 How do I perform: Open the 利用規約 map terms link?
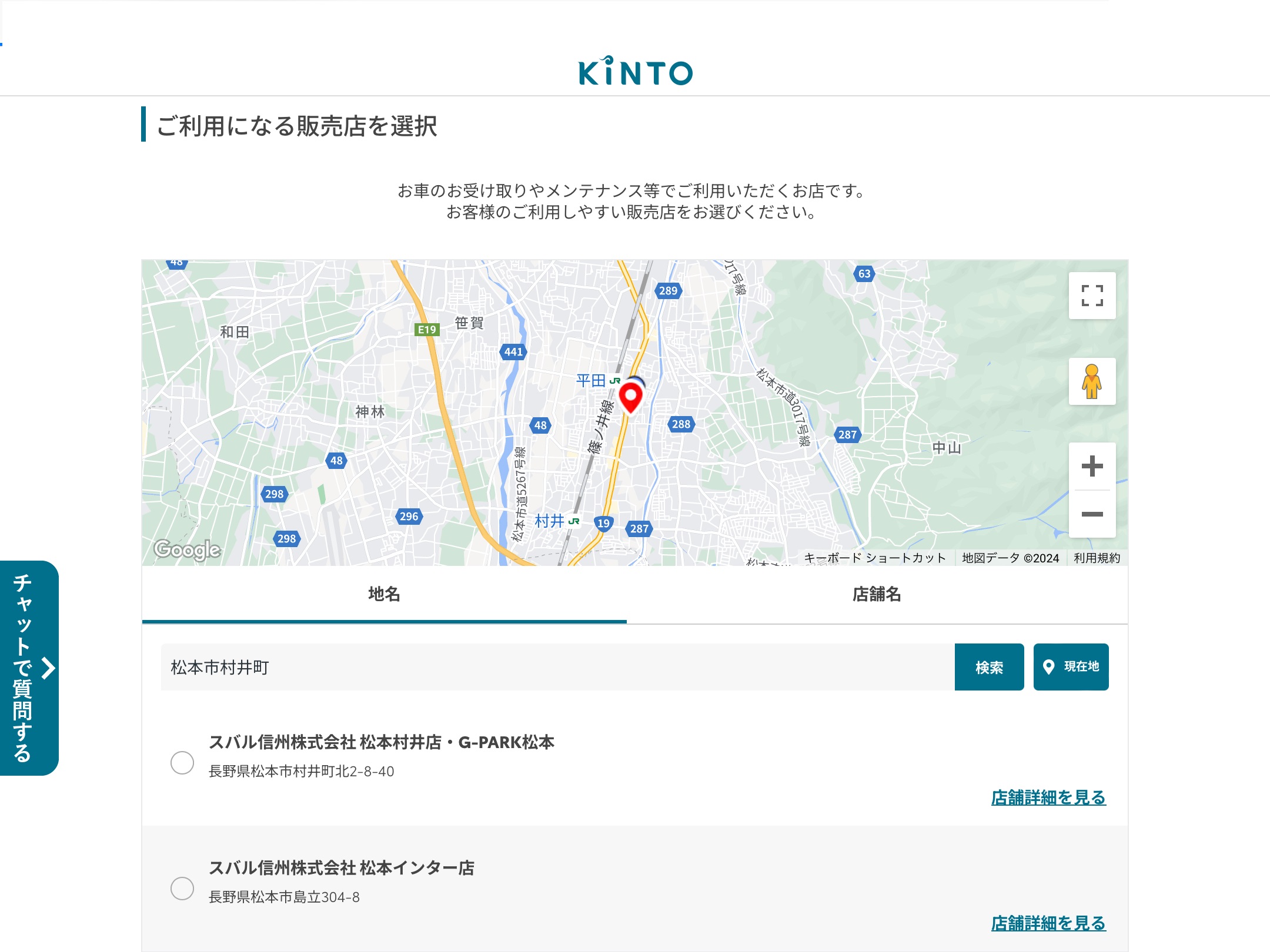click(x=1097, y=558)
